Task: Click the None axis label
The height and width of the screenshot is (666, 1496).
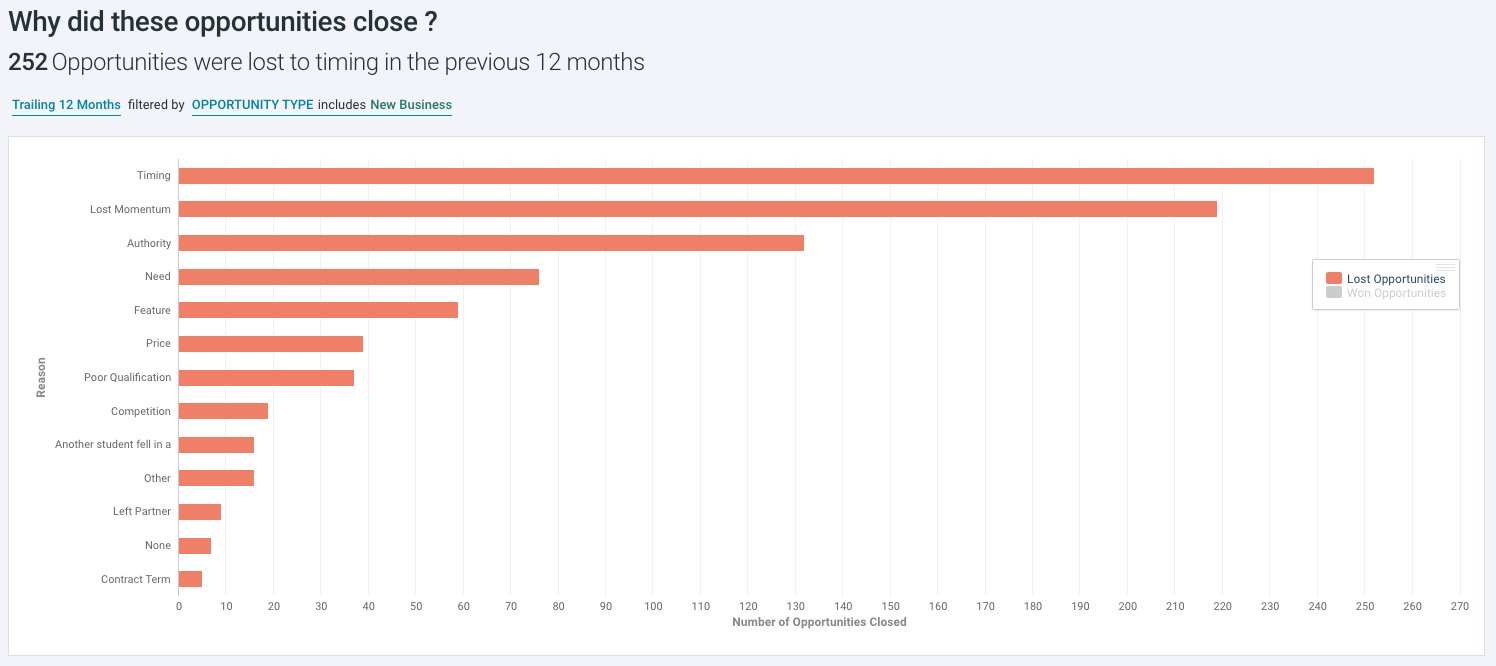Action: [158, 545]
